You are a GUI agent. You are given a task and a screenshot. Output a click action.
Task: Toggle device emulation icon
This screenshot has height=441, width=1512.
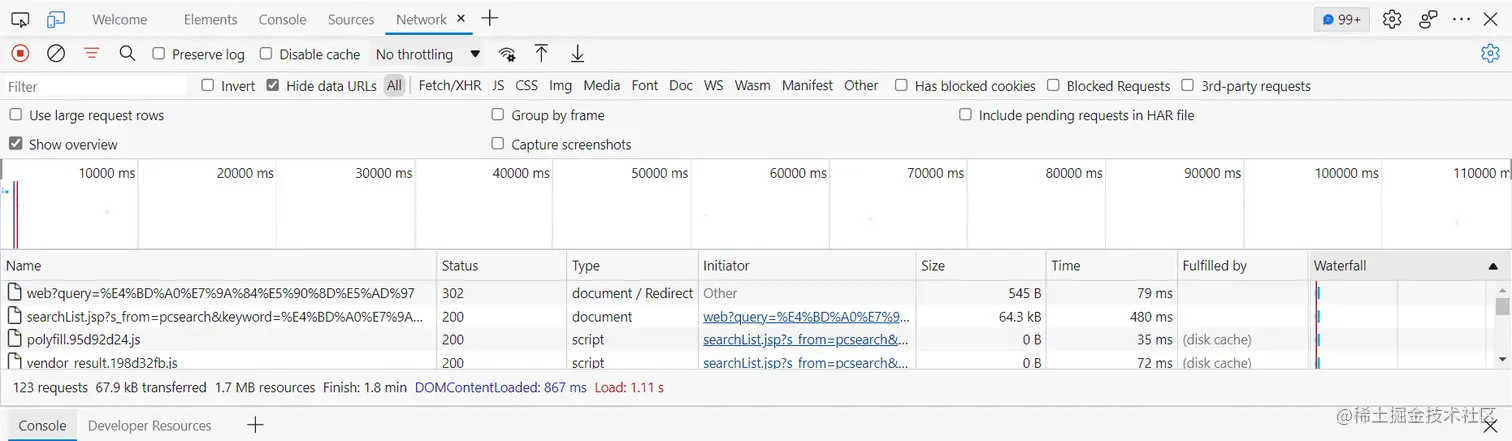[x=56, y=19]
